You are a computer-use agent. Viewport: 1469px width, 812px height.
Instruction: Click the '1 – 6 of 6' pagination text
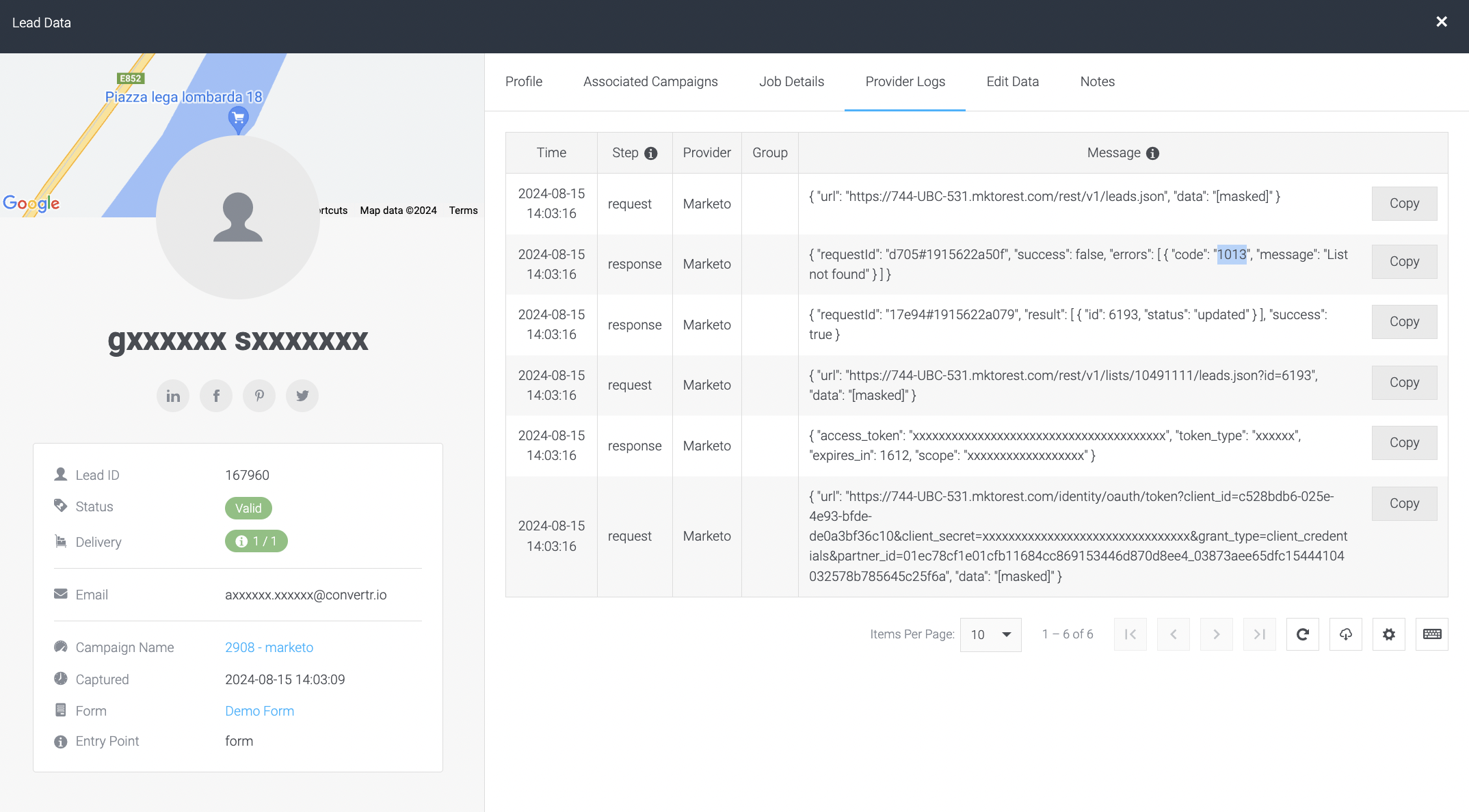point(1068,634)
